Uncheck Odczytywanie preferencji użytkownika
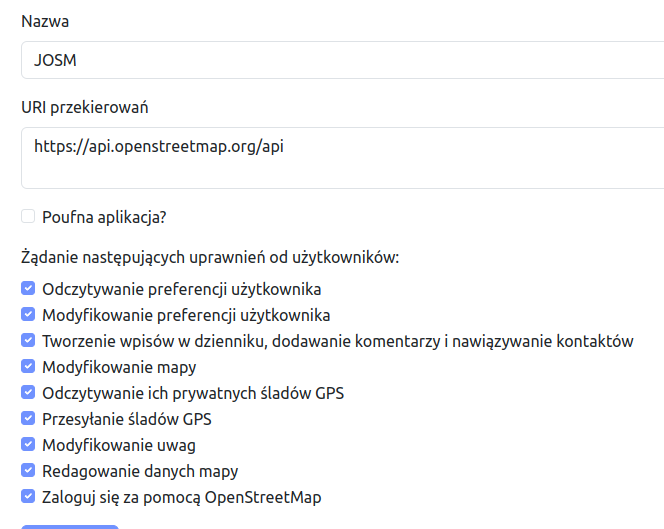664x529 pixels. coord(28,288)
